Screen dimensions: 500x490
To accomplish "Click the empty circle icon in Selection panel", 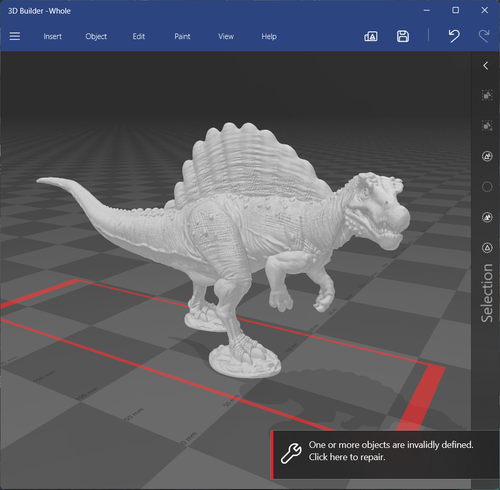I will point(487,187).
